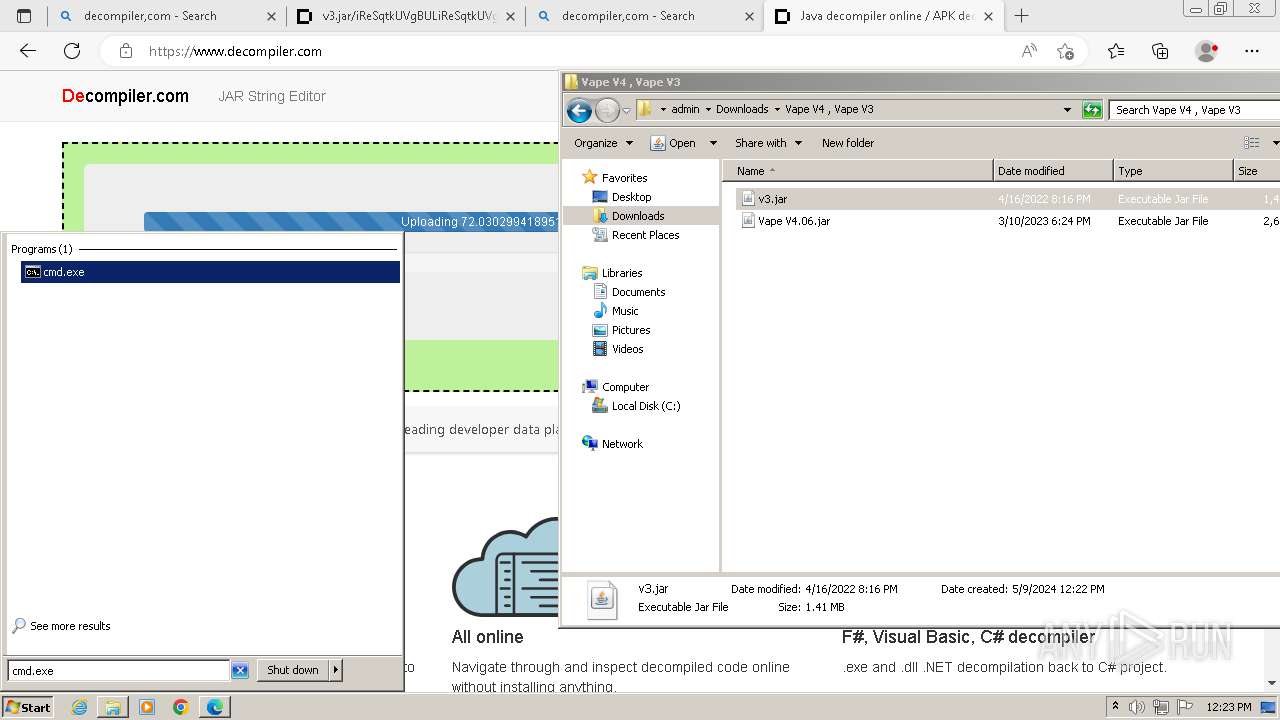This screenshot has width=1280, height=720.
Task: Sort by the Size column header
Action: coord(1257,171)
